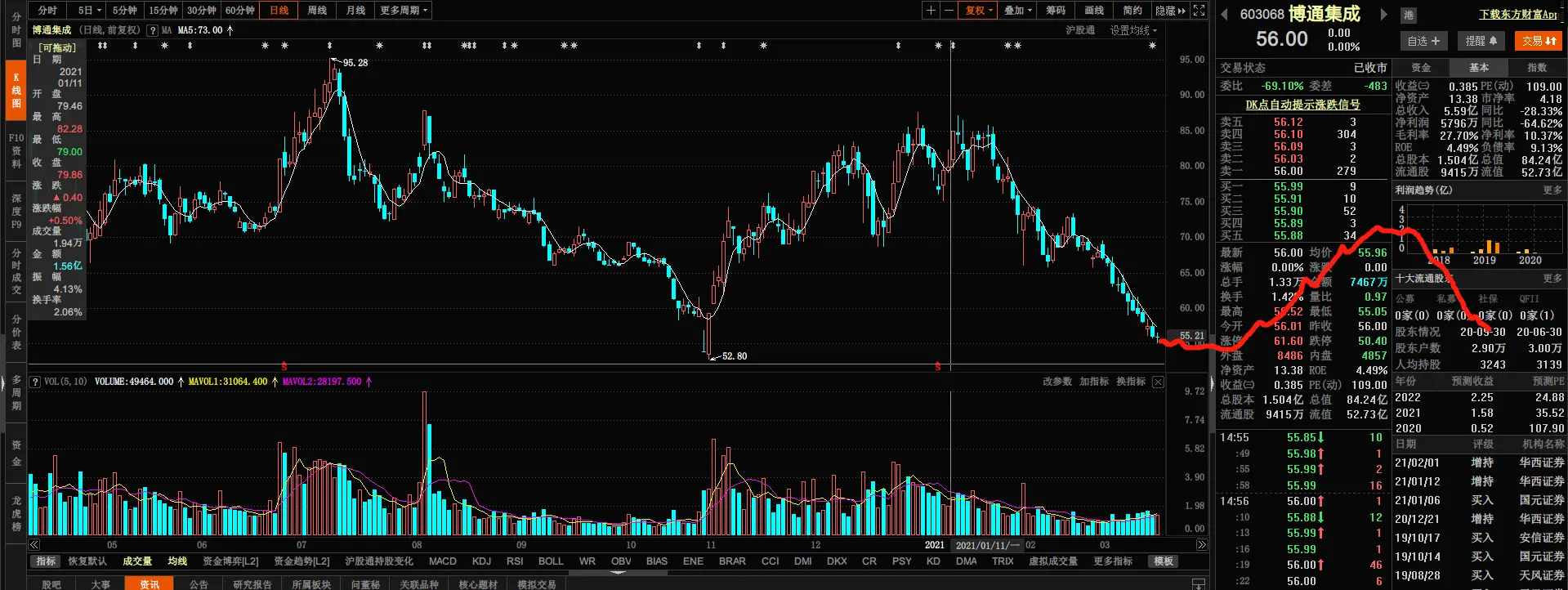The width and height of the screenshot is (1568, 590).
Task: Toggle 成交量 volume indicator
Action: 137,561
